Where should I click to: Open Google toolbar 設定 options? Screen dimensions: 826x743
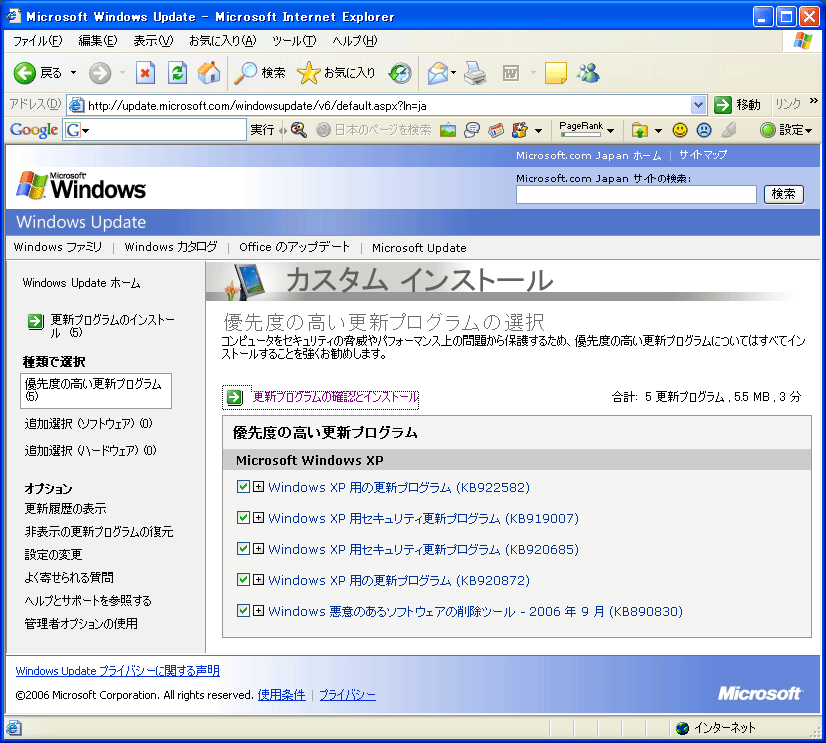coord(786,130)
